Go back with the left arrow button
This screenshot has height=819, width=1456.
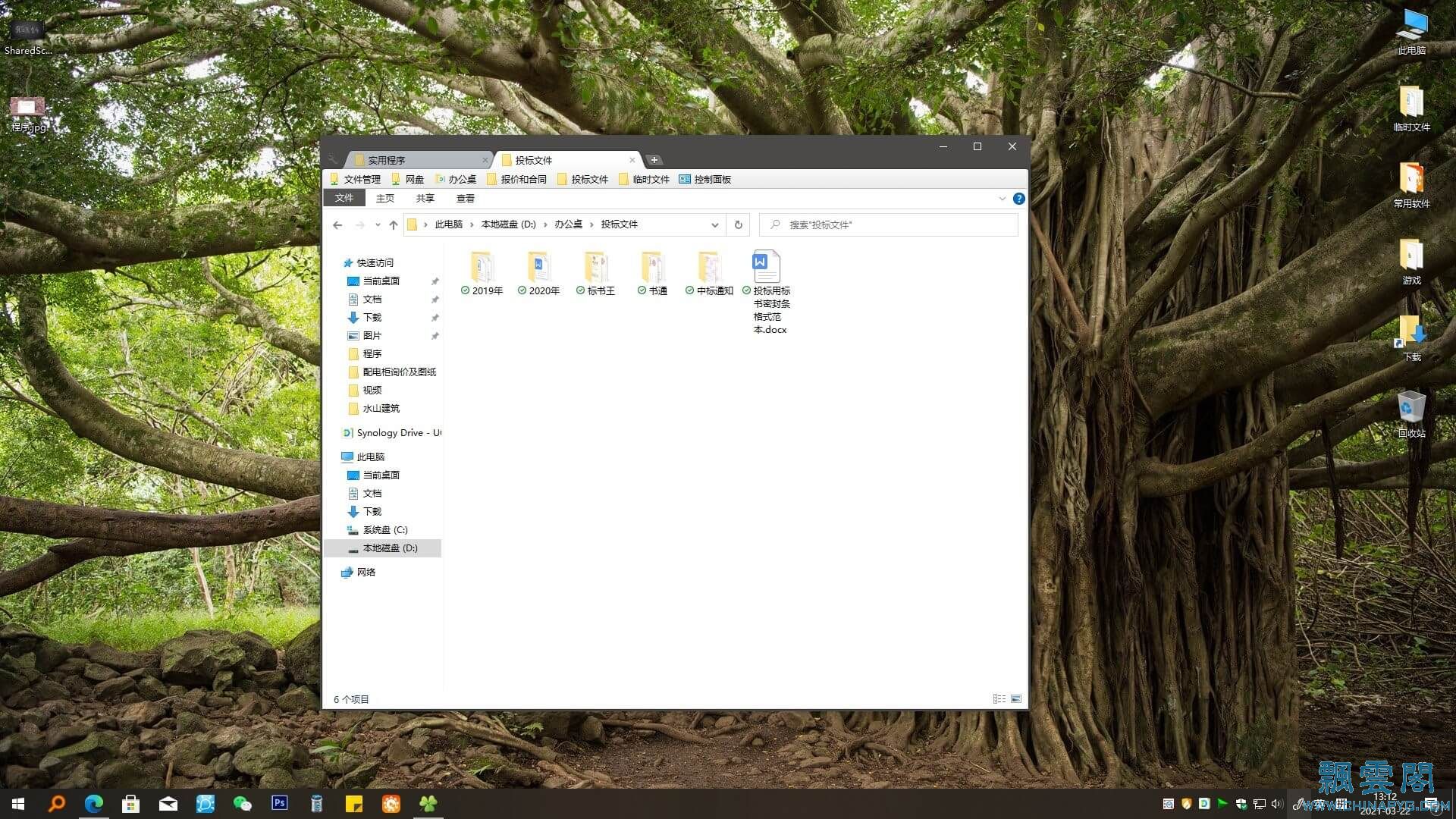tap(337, 224)
